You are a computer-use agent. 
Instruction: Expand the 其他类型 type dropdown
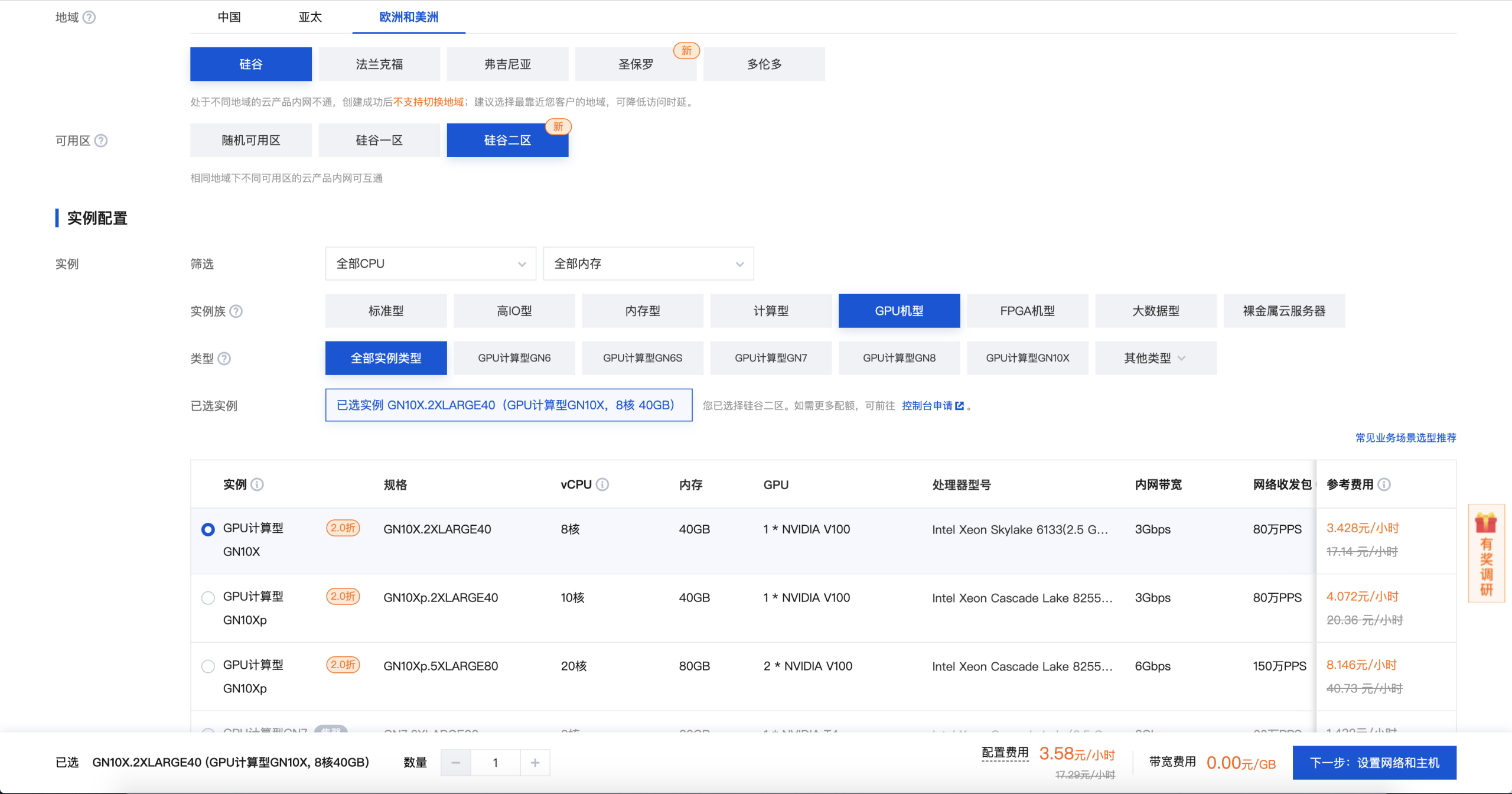(x=1156, y=358)
